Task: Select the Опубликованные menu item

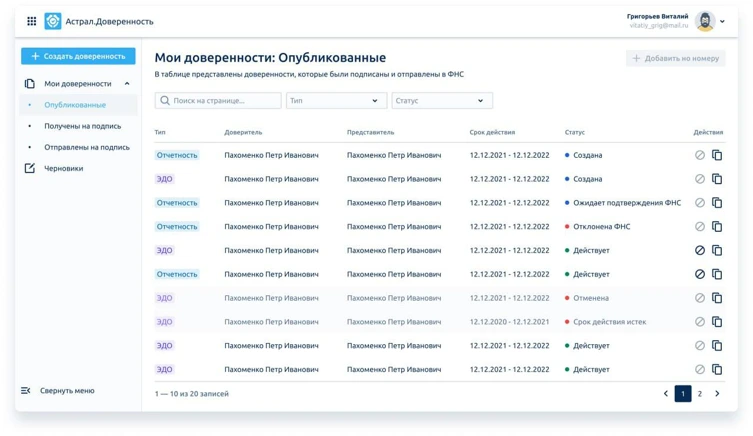Action: pos(75,105)
